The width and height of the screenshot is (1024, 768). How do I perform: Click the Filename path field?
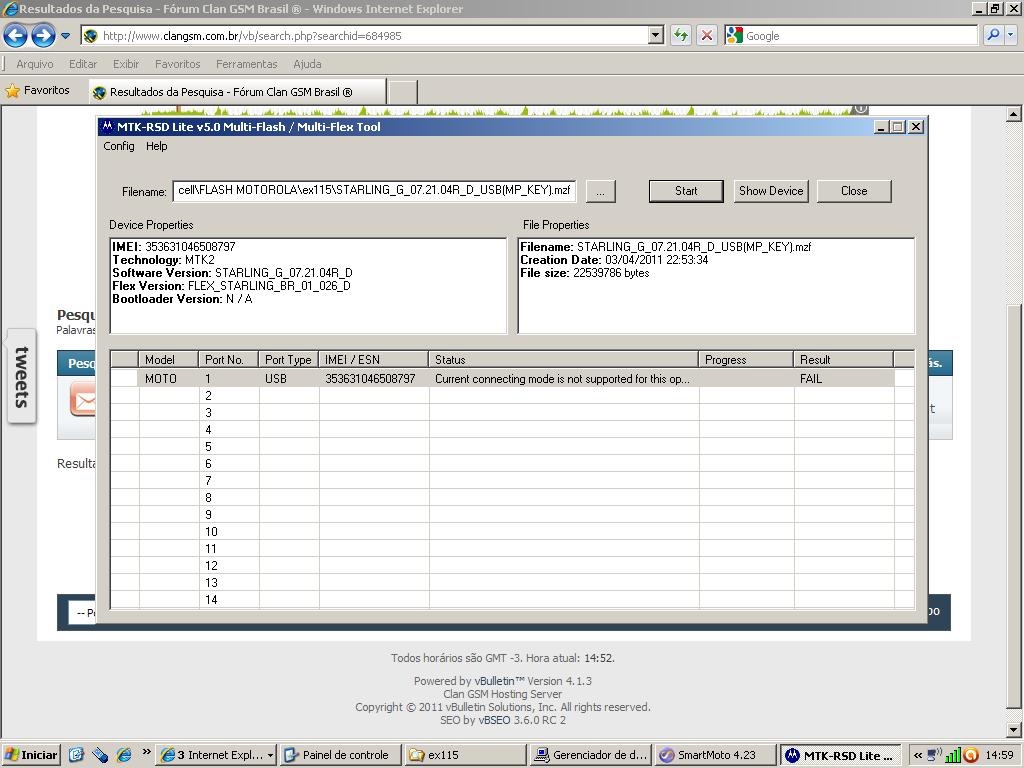coord(374,191)
